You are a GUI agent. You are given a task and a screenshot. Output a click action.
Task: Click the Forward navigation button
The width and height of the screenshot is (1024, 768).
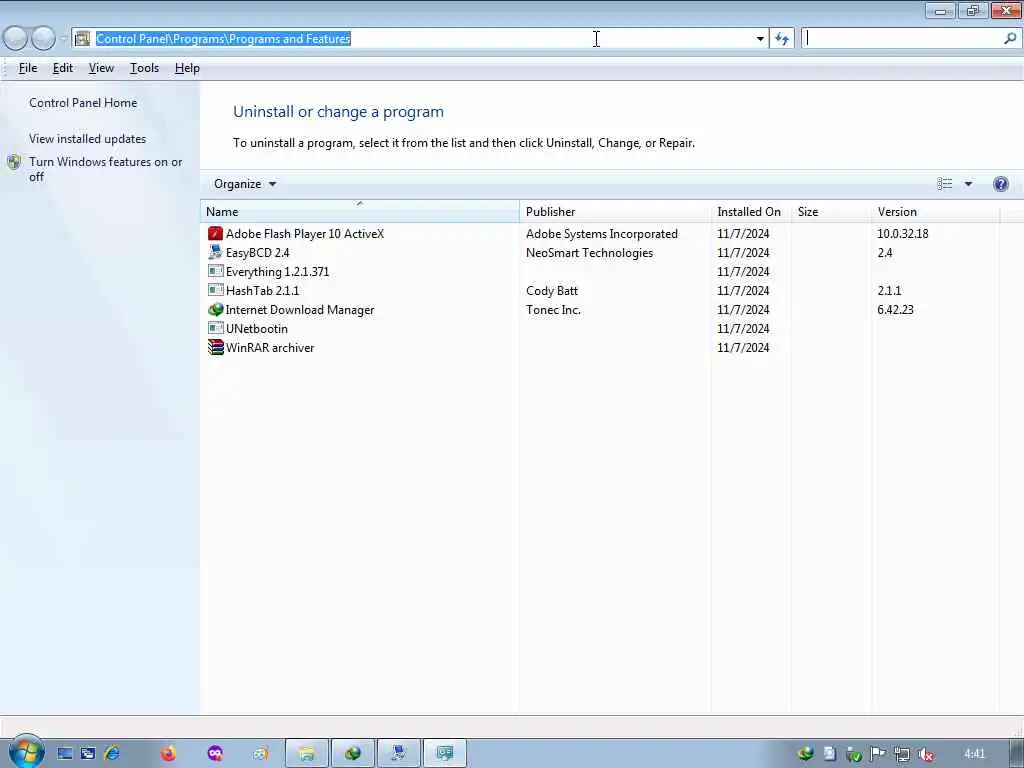coord(43,39)
